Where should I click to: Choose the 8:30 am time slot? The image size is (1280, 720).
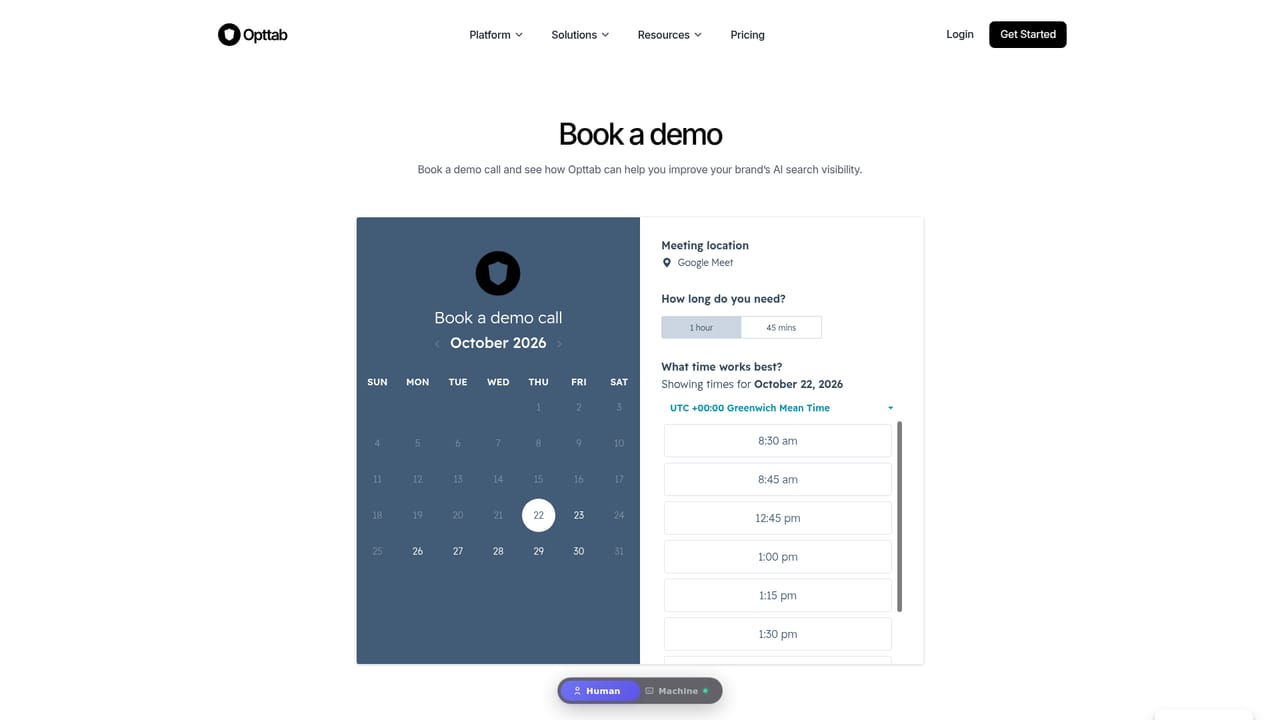(777, 441)
